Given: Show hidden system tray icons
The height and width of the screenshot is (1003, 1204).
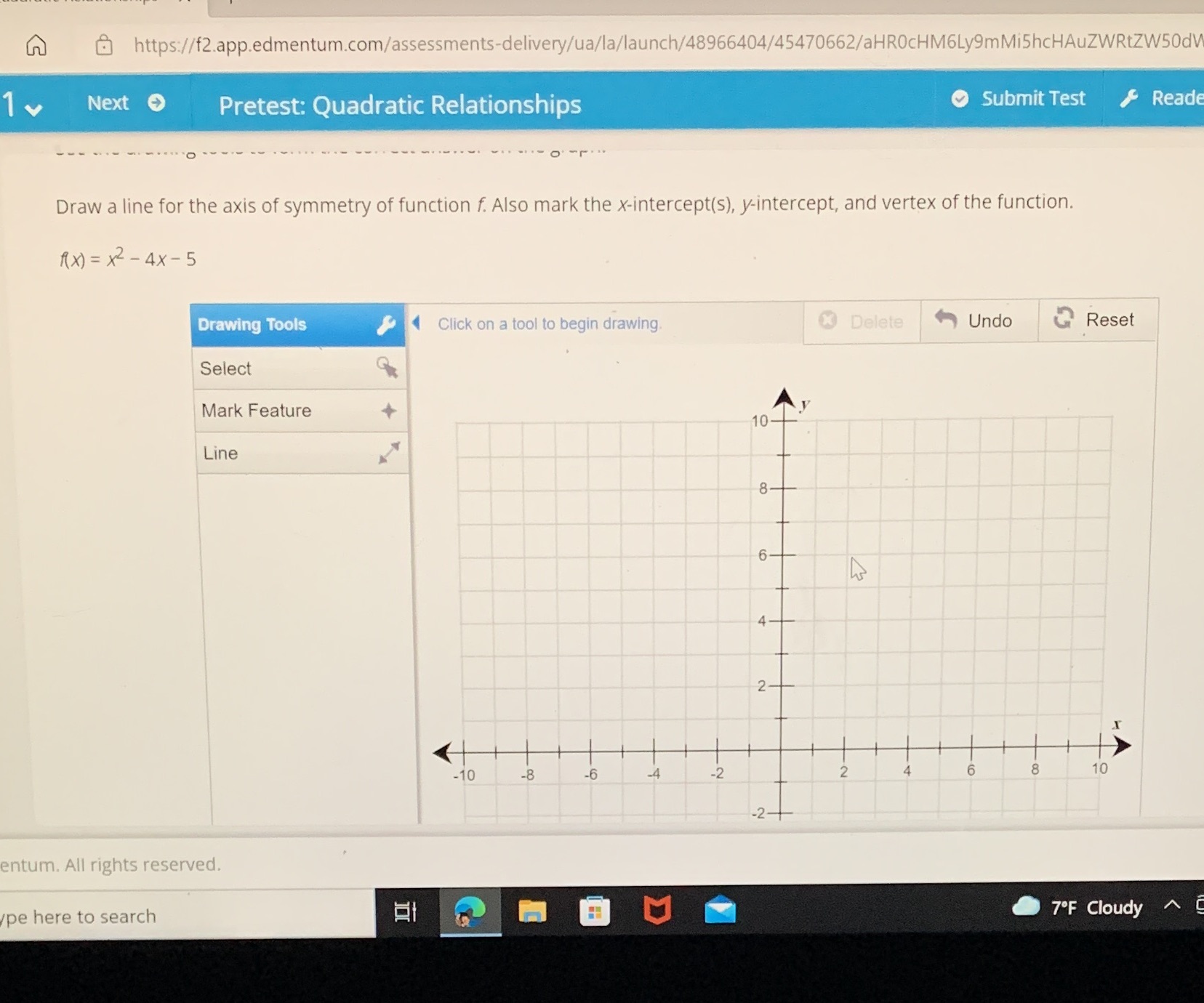Looking at the screenshot, I should [x=1171, y=905].
